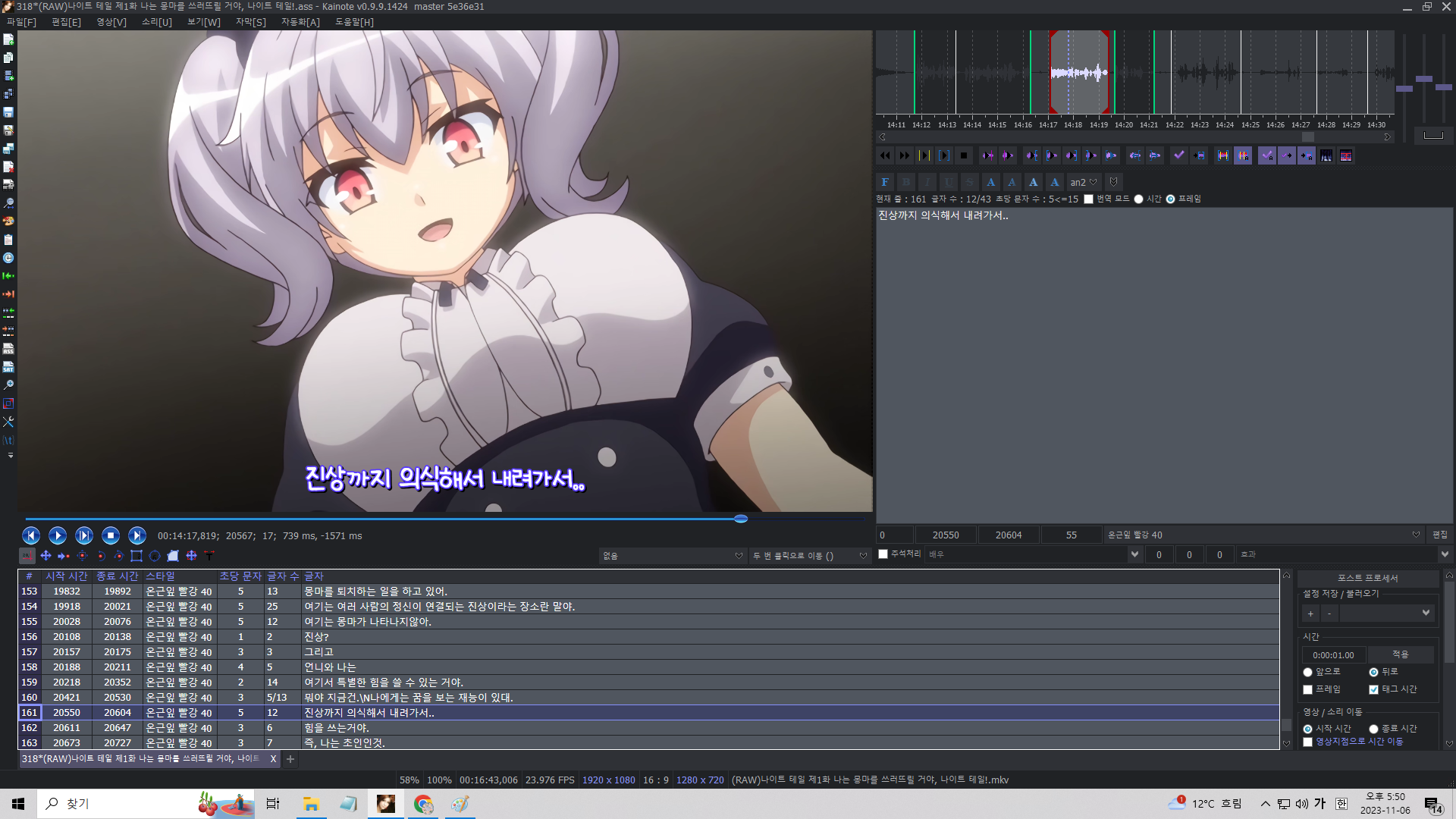Viewport: 1456px width, 819px height.
Task: Jump to previous frame video button
Action: 31,535
